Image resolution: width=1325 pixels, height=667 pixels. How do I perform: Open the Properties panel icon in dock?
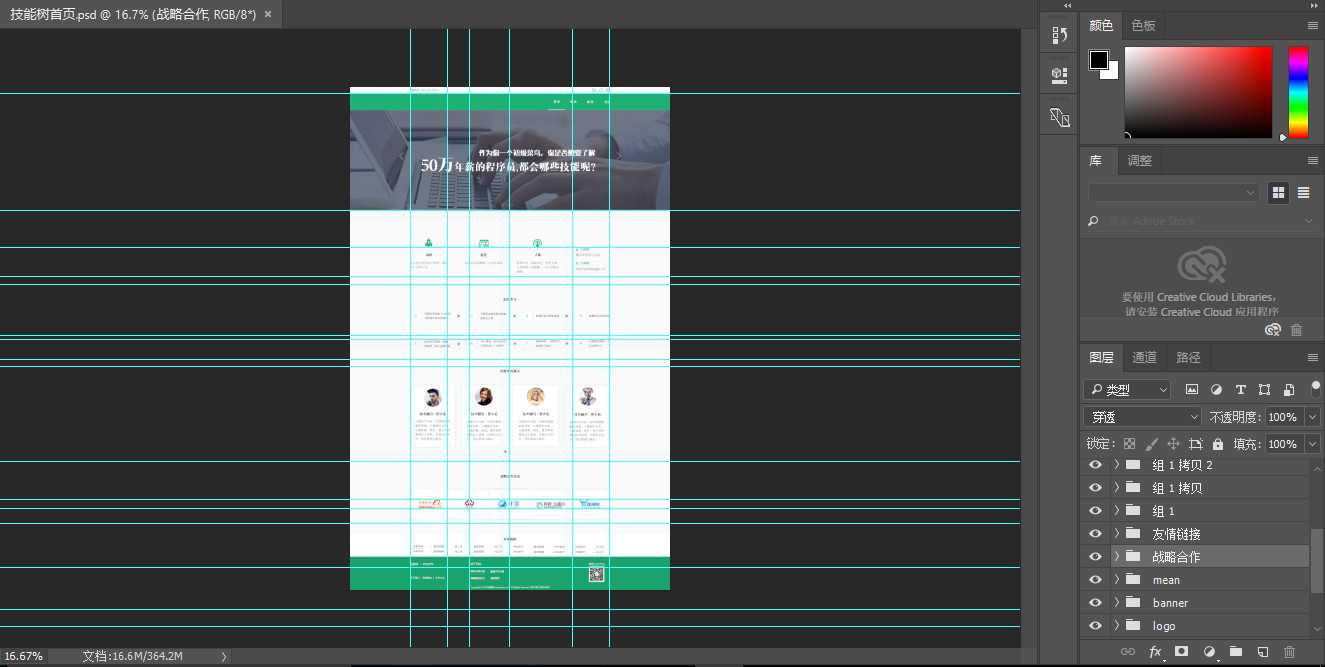coord(1060,75)
